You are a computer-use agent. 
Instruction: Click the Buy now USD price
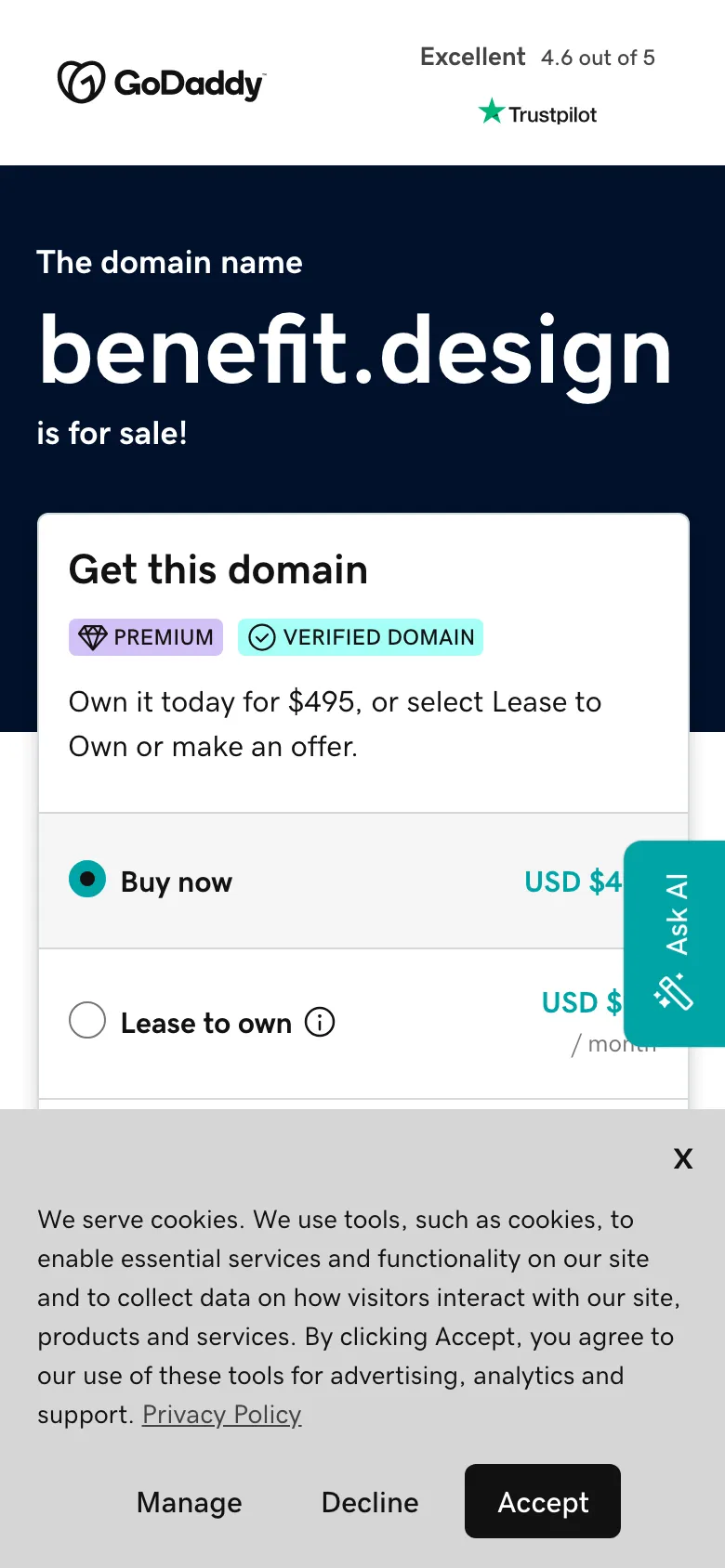pos(573,882)
